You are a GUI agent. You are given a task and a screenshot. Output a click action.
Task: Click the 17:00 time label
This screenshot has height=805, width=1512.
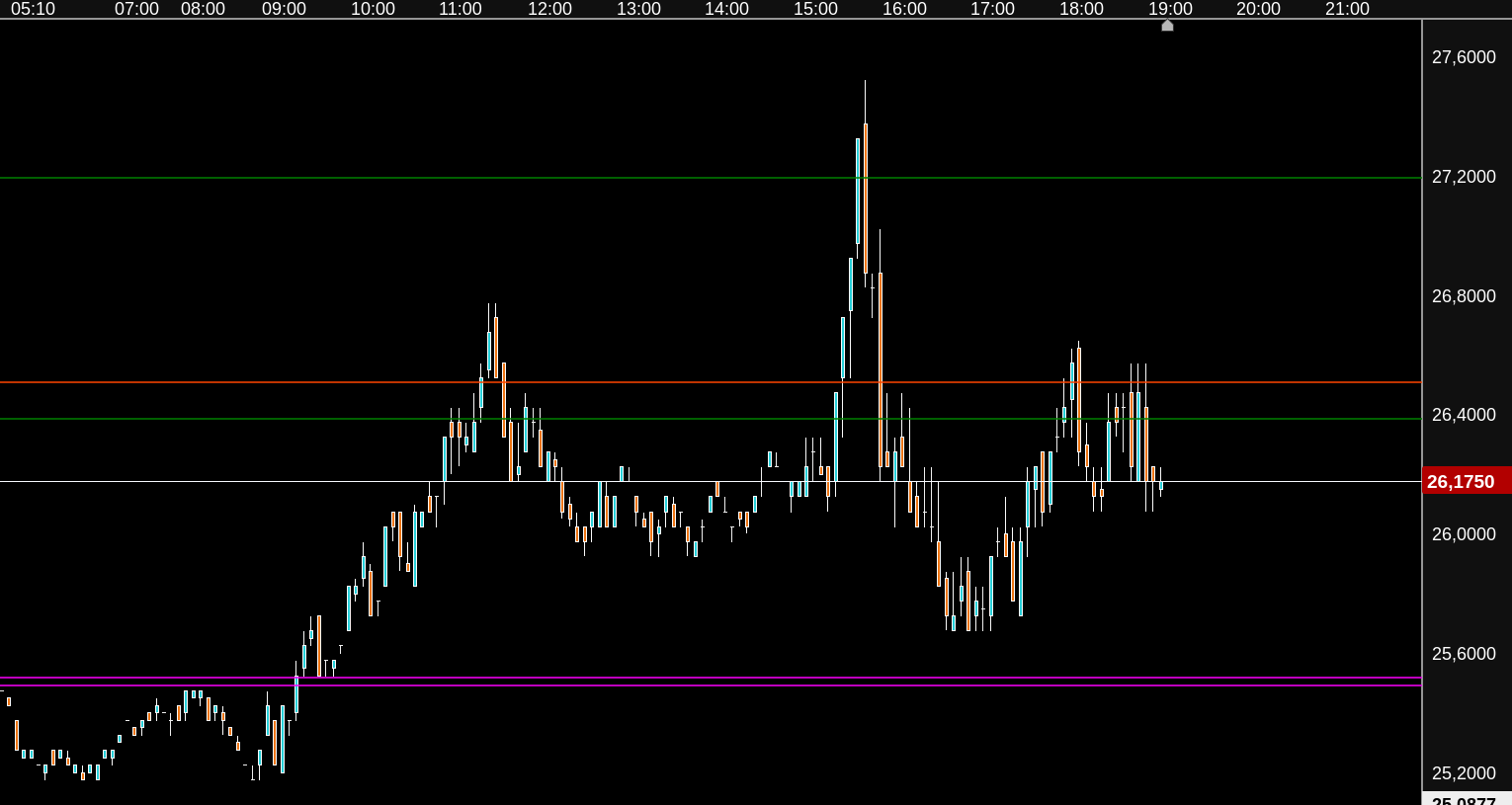point(992,9)
